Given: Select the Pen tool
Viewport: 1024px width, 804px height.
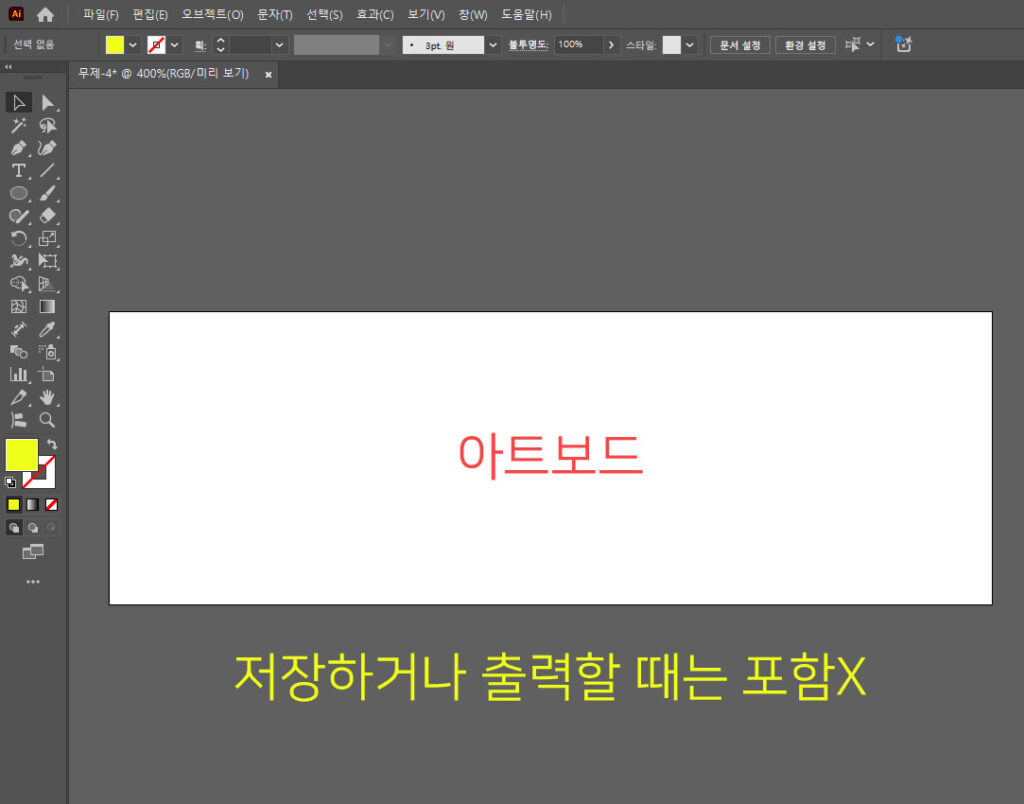Looking at the screenshot, I should 18,148.
